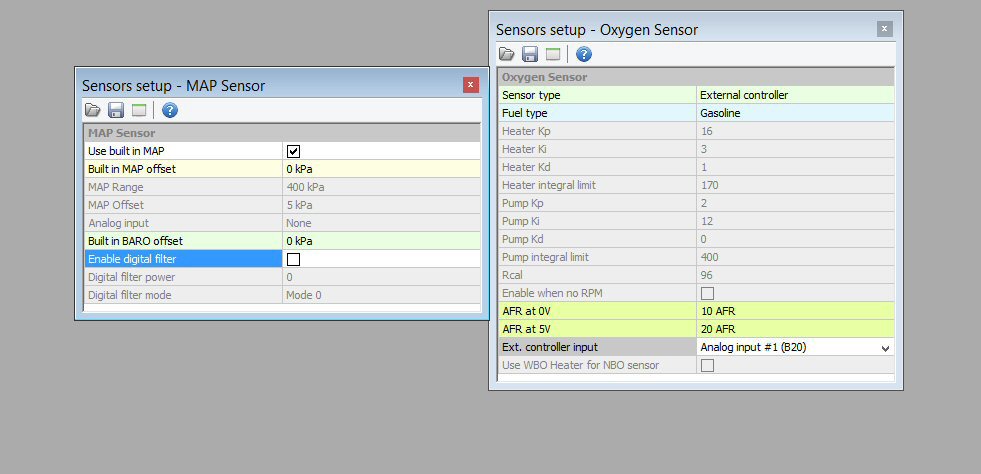
Task: Click Save icon in Oxygen Sensor toolbar
Action: click(530, 54)
